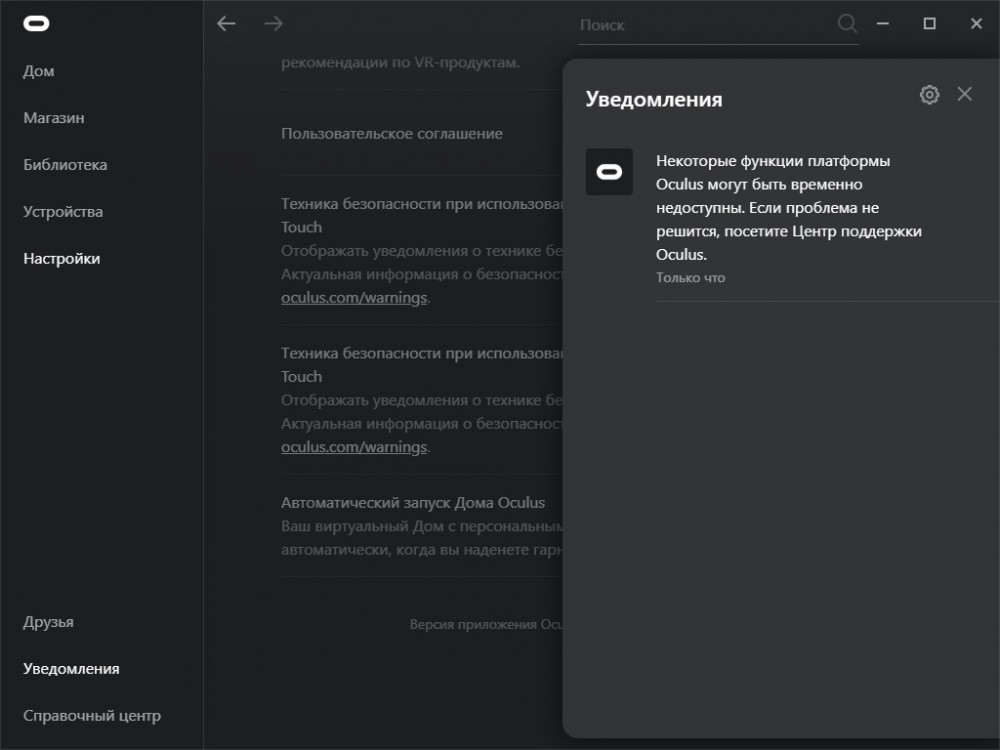Click the Уведомления panel heading
The image size is (1000, 750).
(654, 99)
